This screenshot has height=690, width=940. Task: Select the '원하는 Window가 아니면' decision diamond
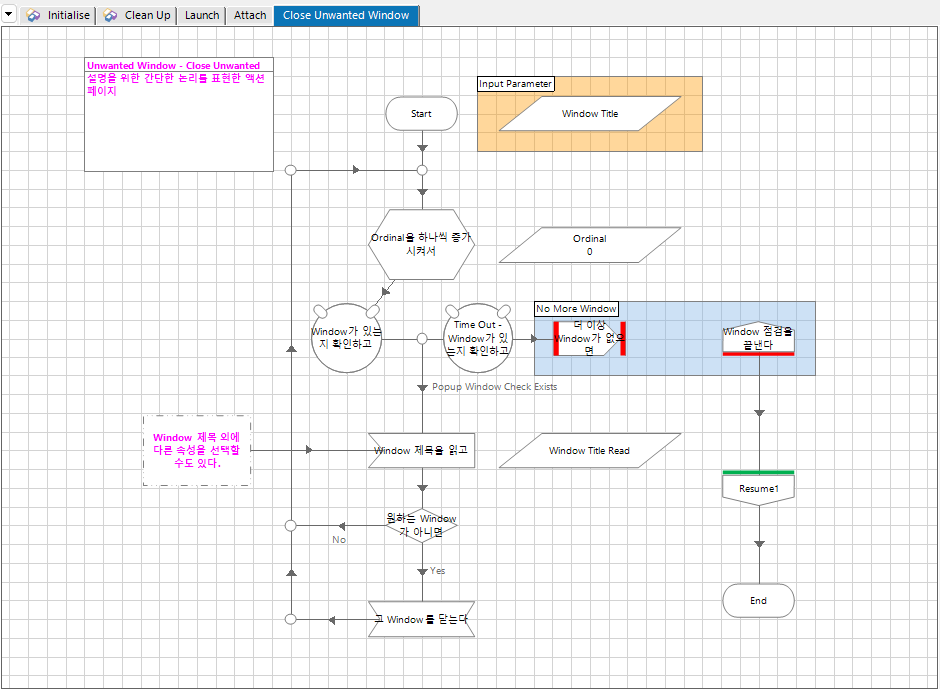coord(421,526)
